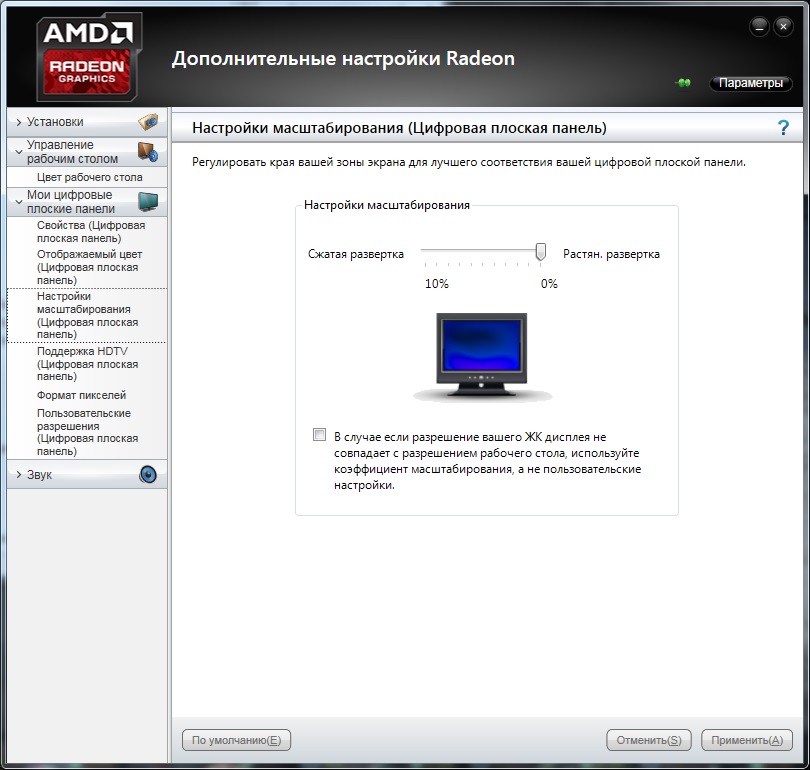Open Поддержка HDTV page
Viewport: 810px width, 770px height.
[87, 364]
